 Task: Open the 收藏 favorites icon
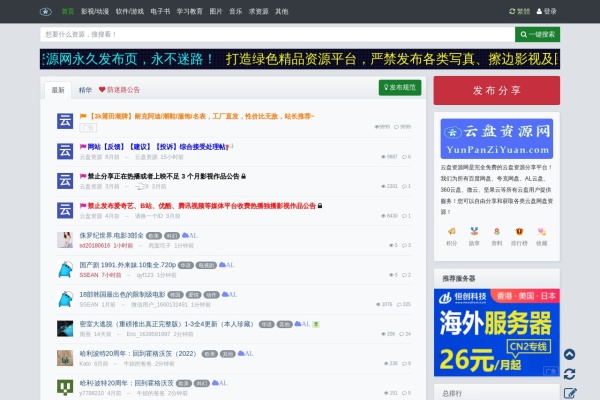(x=541, y=236)
